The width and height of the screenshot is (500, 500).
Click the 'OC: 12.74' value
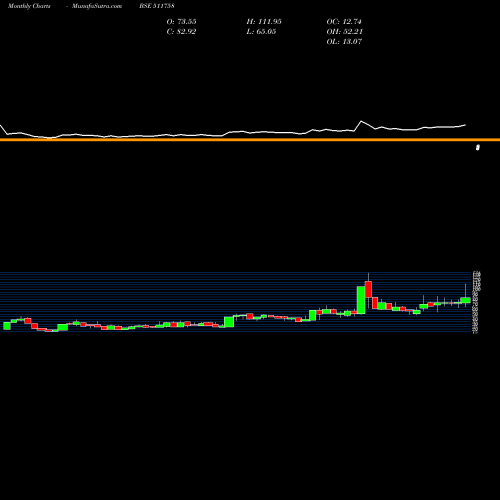click(344, 21)
